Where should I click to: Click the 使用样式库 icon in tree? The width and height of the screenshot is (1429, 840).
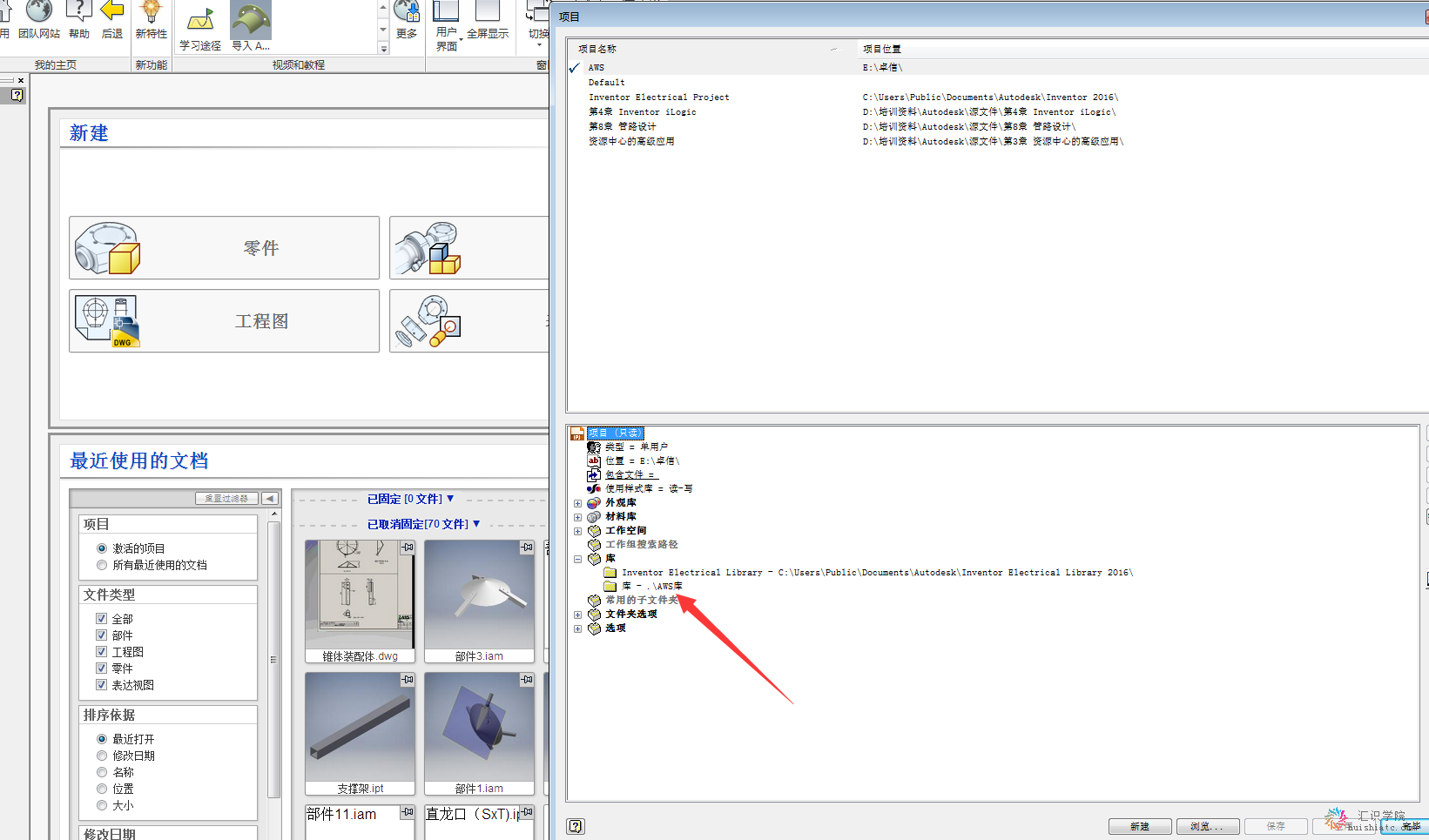tap(594, 488)
